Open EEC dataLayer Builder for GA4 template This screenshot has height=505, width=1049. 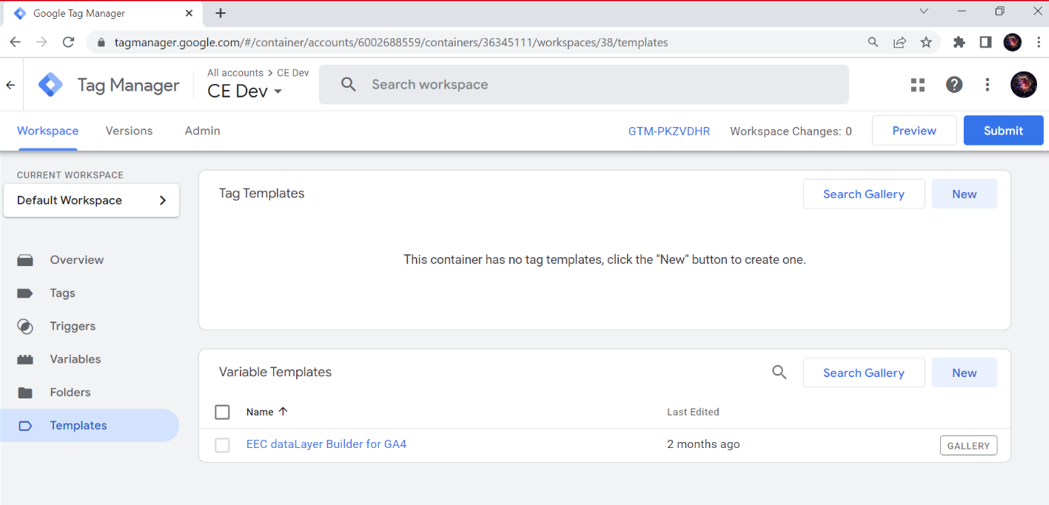(326, 443)
